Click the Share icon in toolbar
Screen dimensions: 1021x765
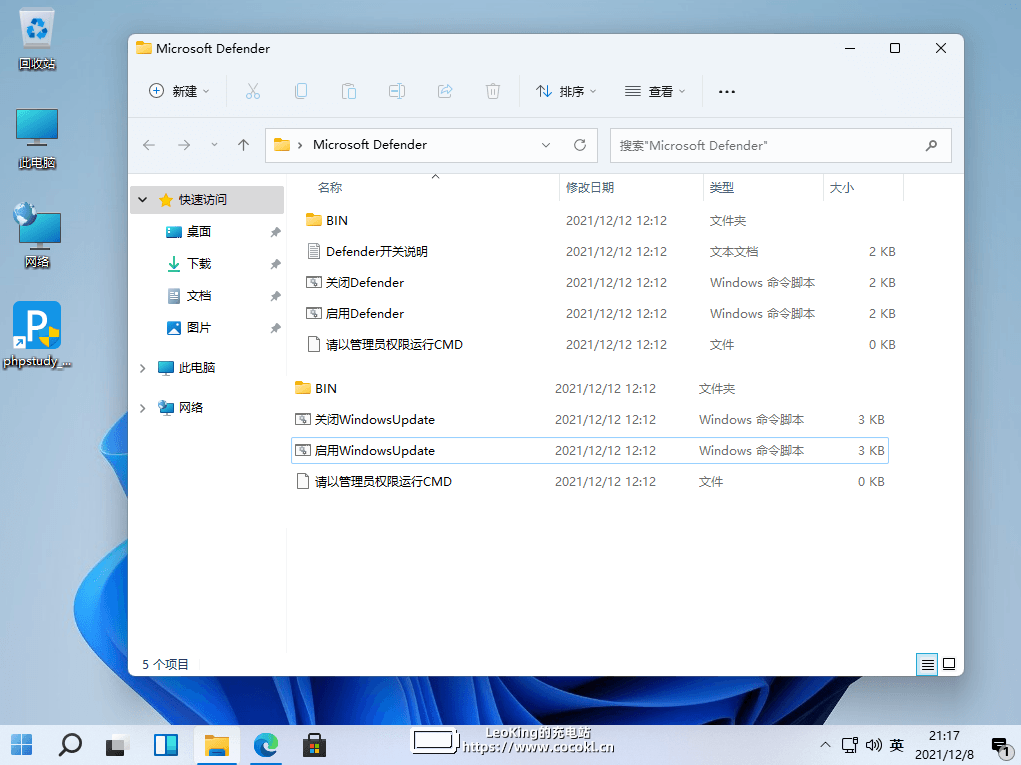(445, 91)
